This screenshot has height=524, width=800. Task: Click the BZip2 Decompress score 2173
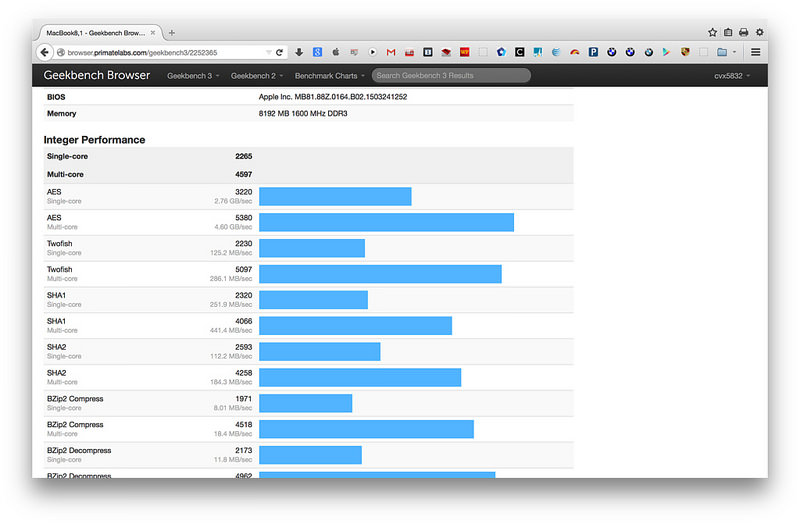[243, 450]
